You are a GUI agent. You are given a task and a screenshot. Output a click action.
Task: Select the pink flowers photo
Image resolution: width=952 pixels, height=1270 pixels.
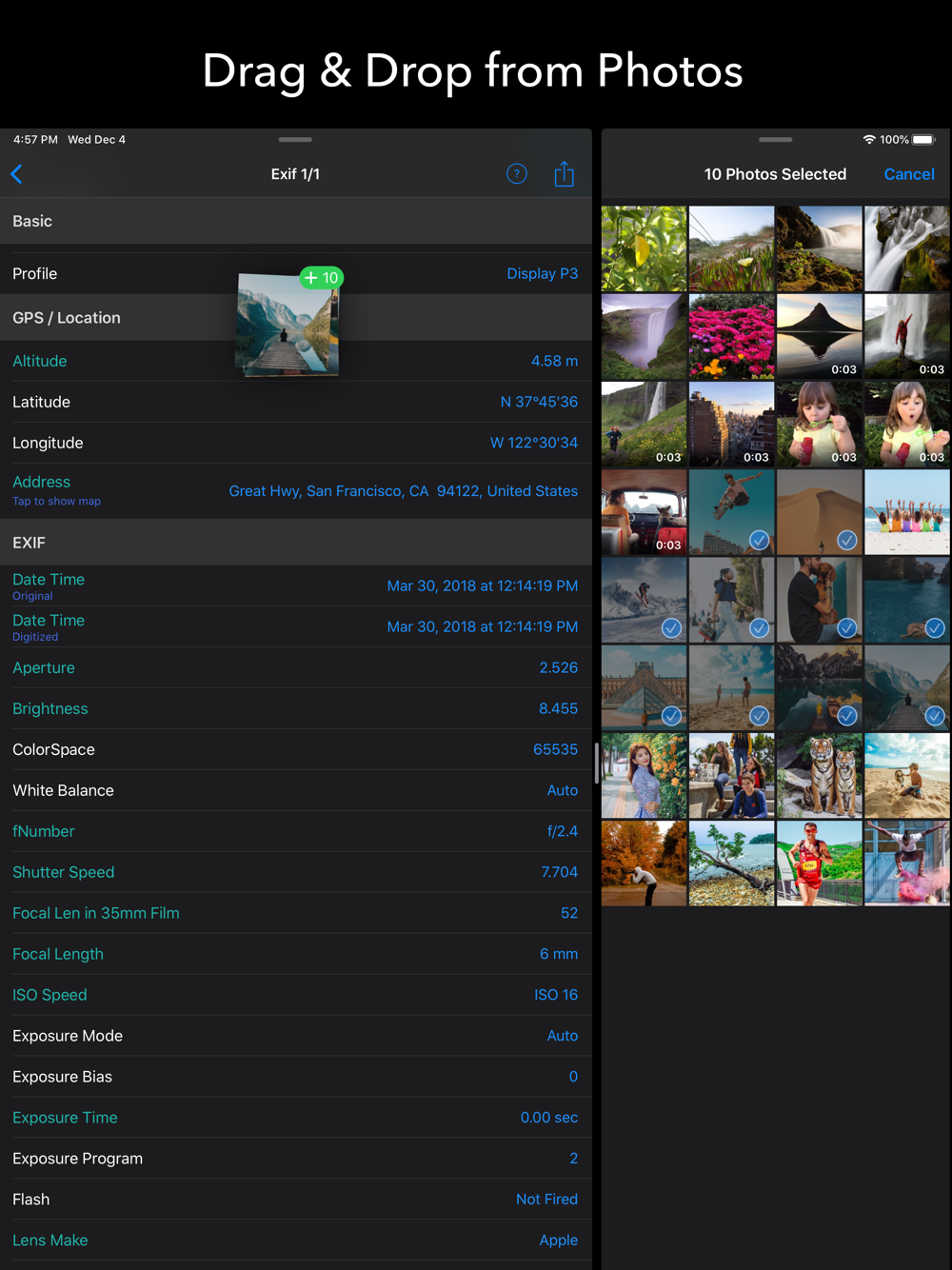(x=731, y=336)
